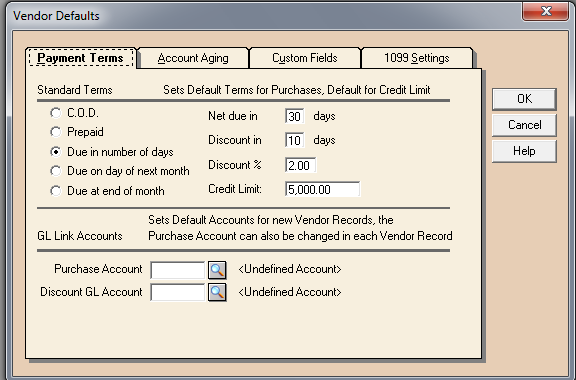Open the Custom Fields tab

(305, 58)
